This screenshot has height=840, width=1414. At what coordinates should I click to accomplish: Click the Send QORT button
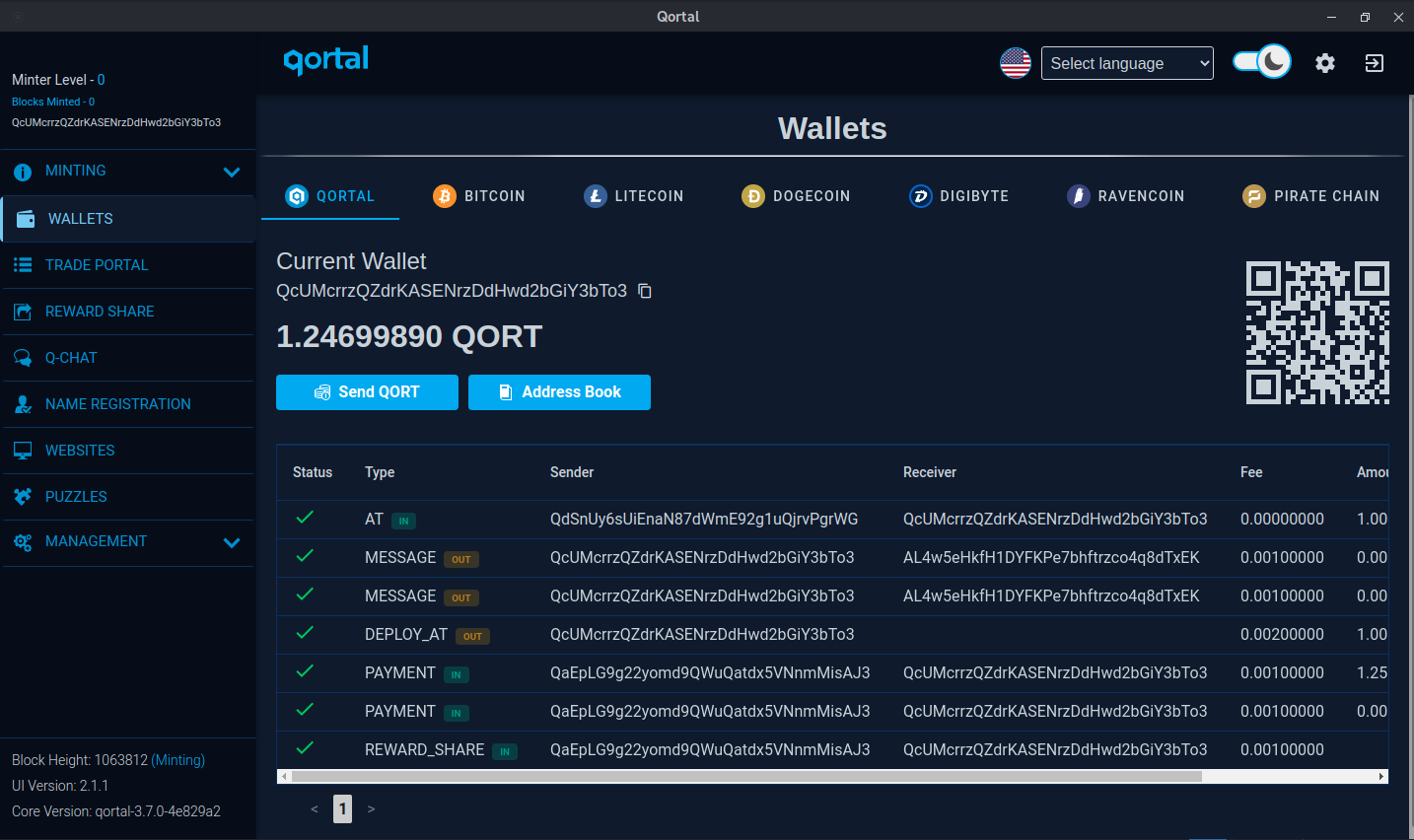pyautogui.click(x=367, y=392)
